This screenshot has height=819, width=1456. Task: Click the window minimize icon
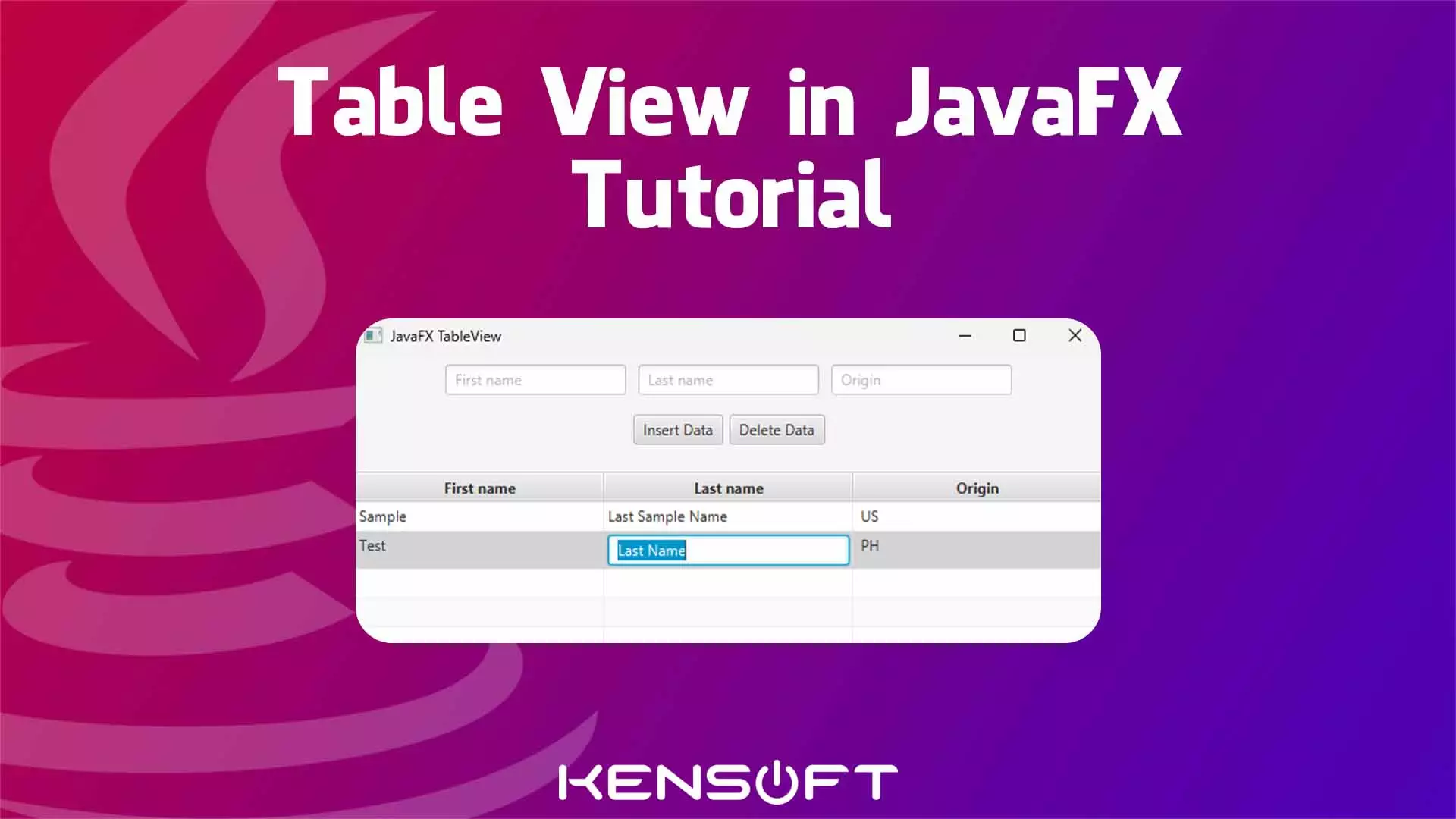(x=964, y=335)
